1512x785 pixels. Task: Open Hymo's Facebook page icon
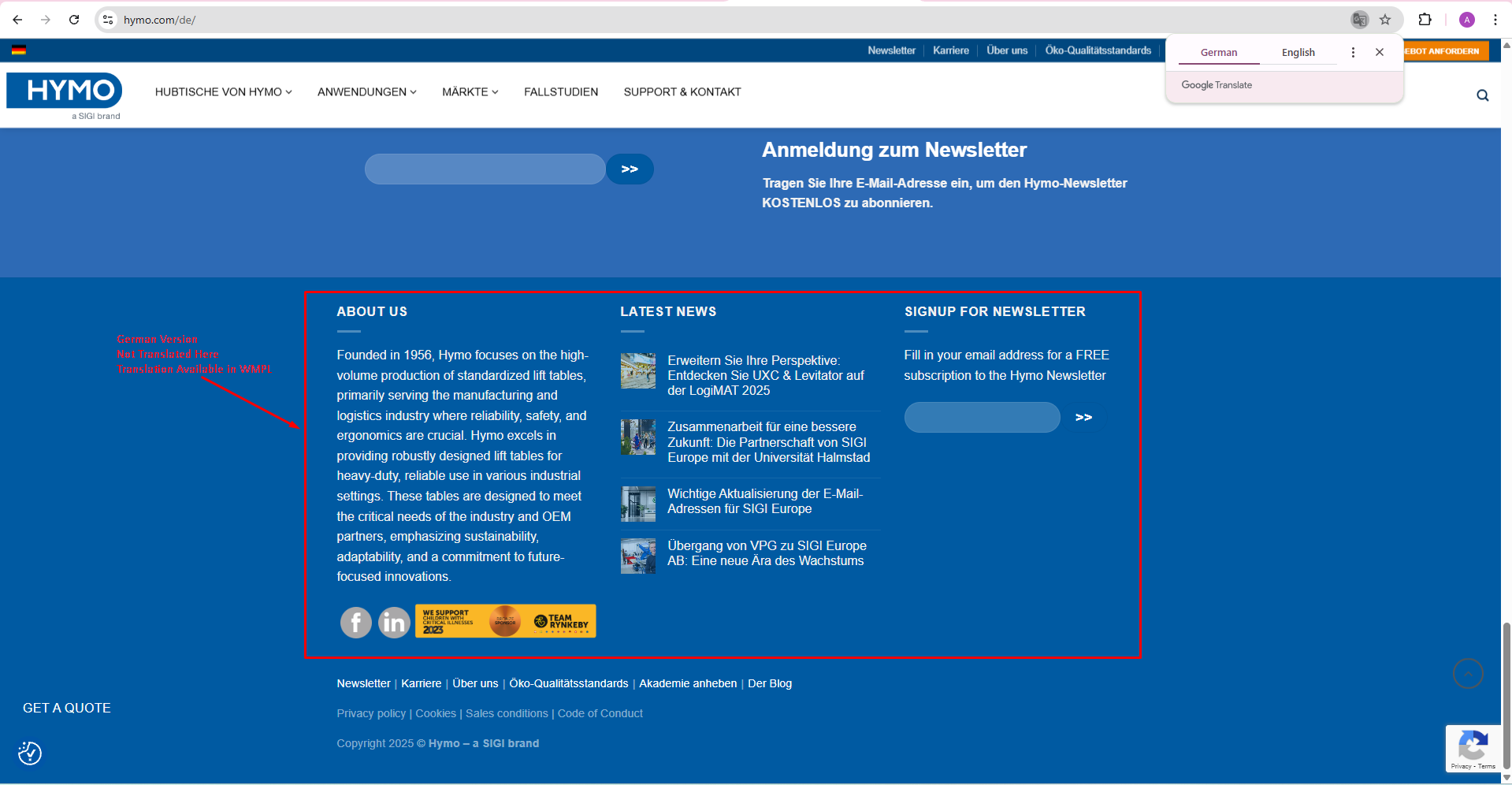pos(356,623)
